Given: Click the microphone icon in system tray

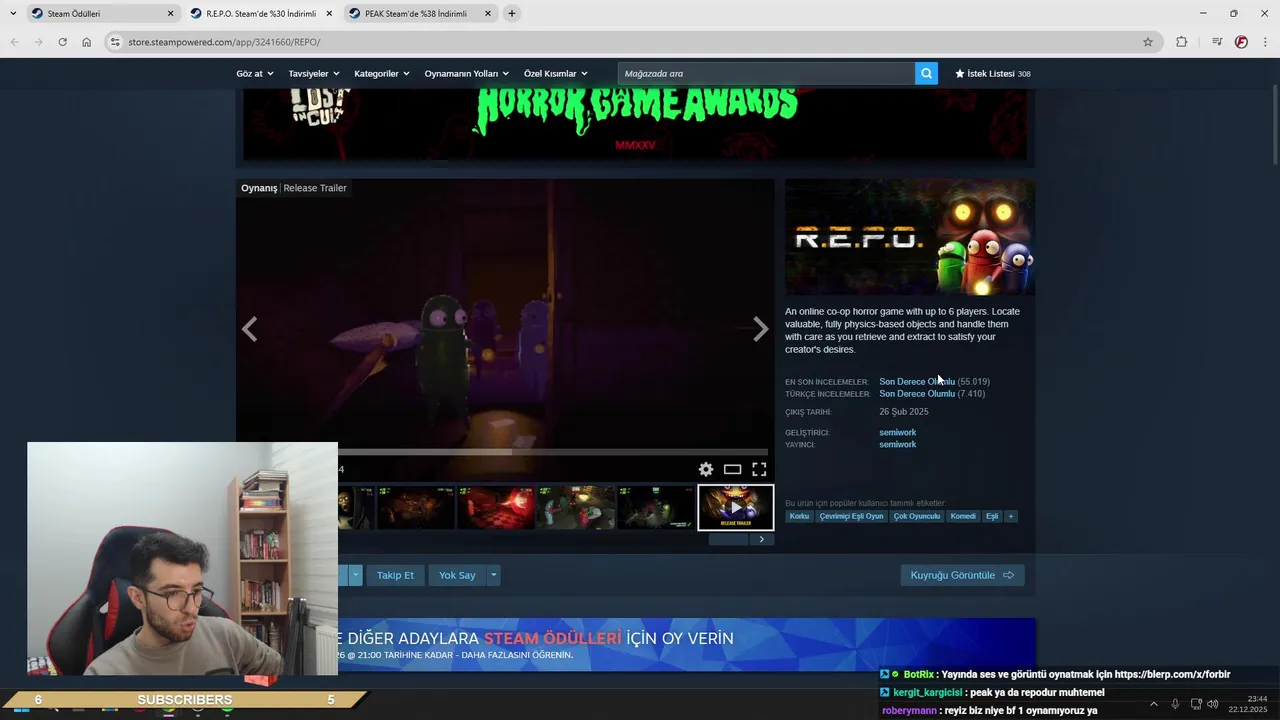Looking at the screenshot, I should click(1175, 704).
